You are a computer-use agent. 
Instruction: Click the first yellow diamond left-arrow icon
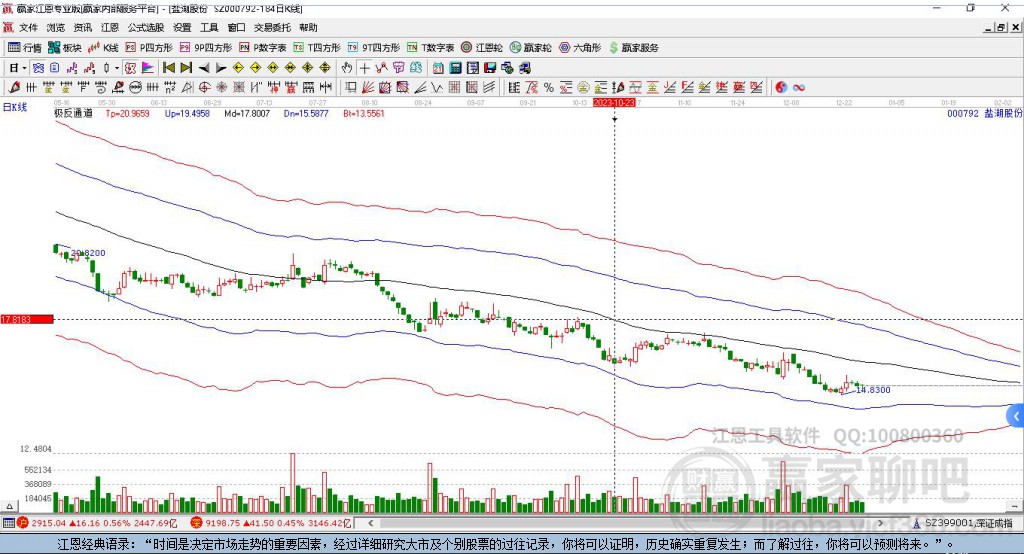[238, 68]
